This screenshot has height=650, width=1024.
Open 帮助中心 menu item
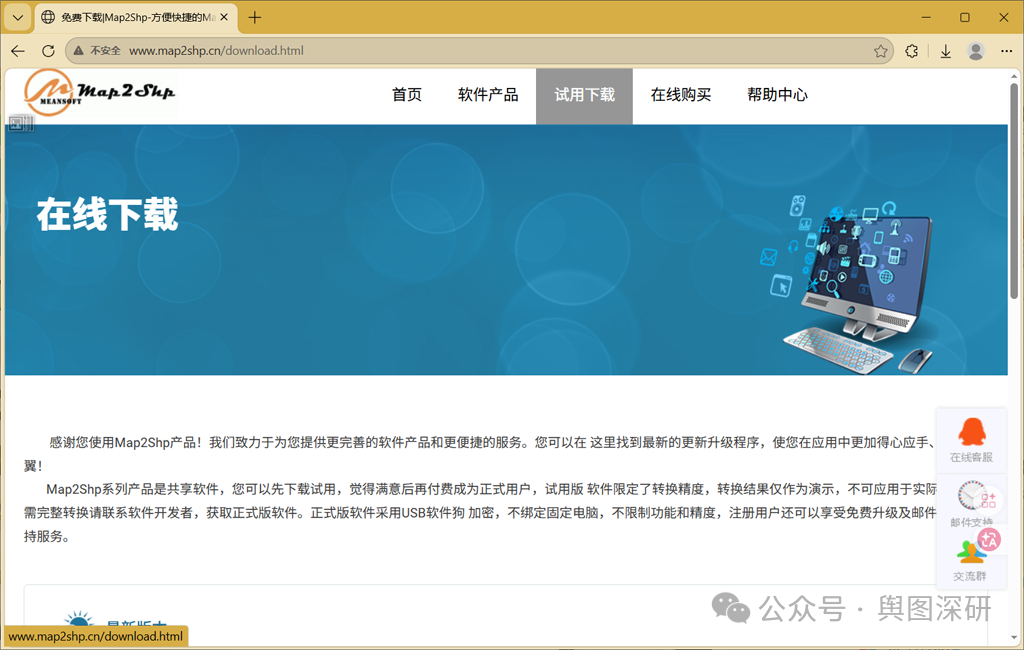(x=777, y=95)
